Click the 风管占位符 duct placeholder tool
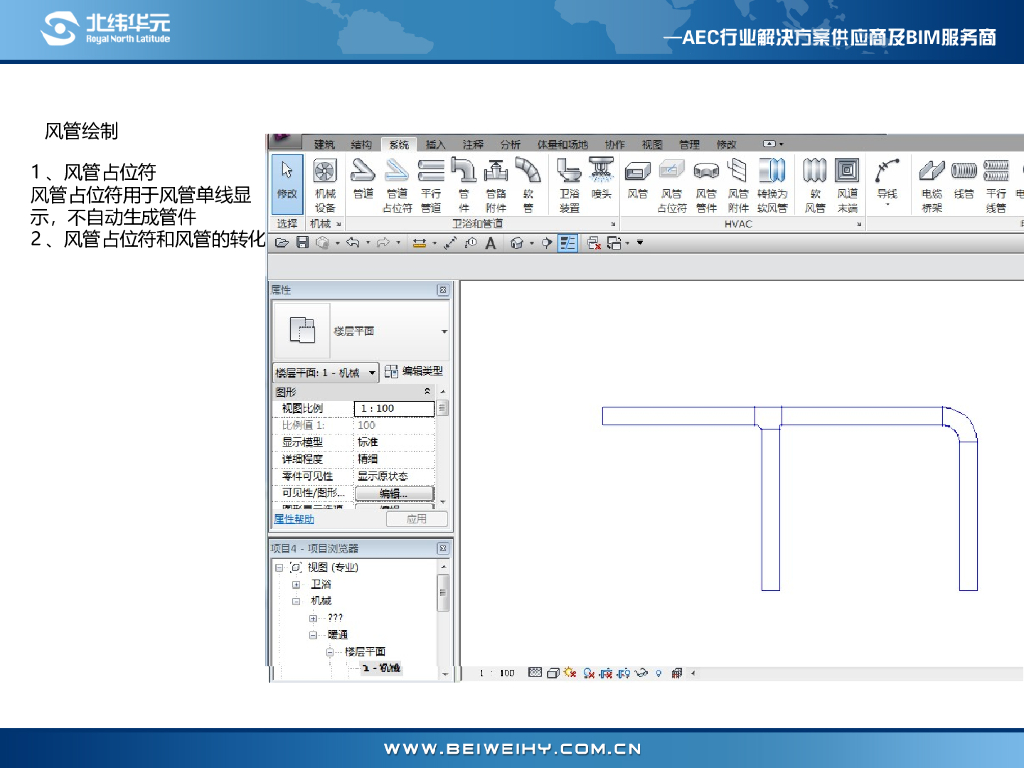The height and width of the screenshot is (768, 1024). pyautogui.click(x=671, y=181)
